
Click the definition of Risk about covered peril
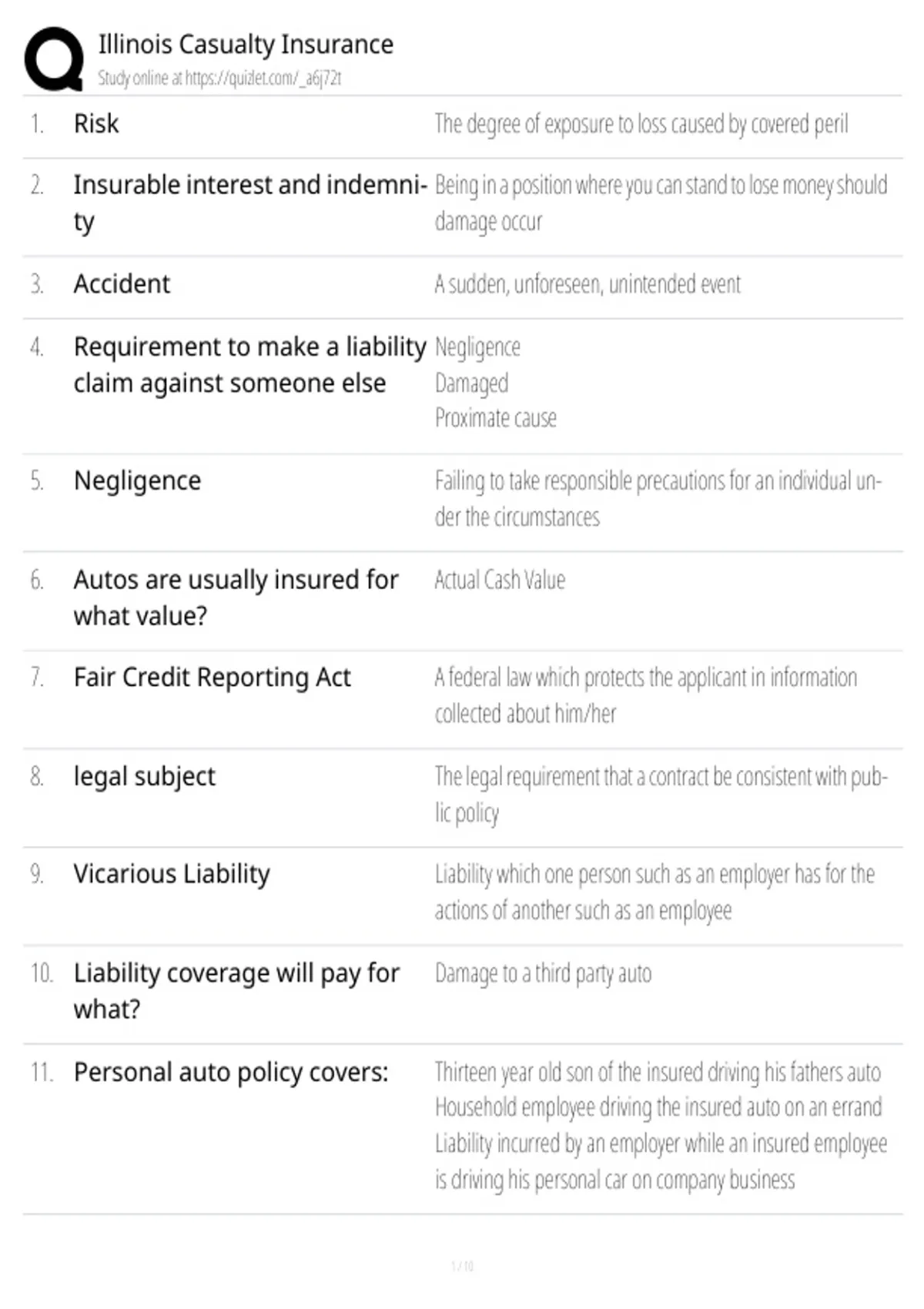(641, 124)
